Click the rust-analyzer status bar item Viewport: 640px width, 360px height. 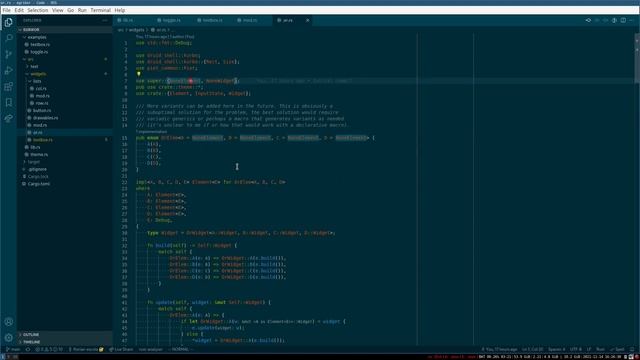pos(151,349)
